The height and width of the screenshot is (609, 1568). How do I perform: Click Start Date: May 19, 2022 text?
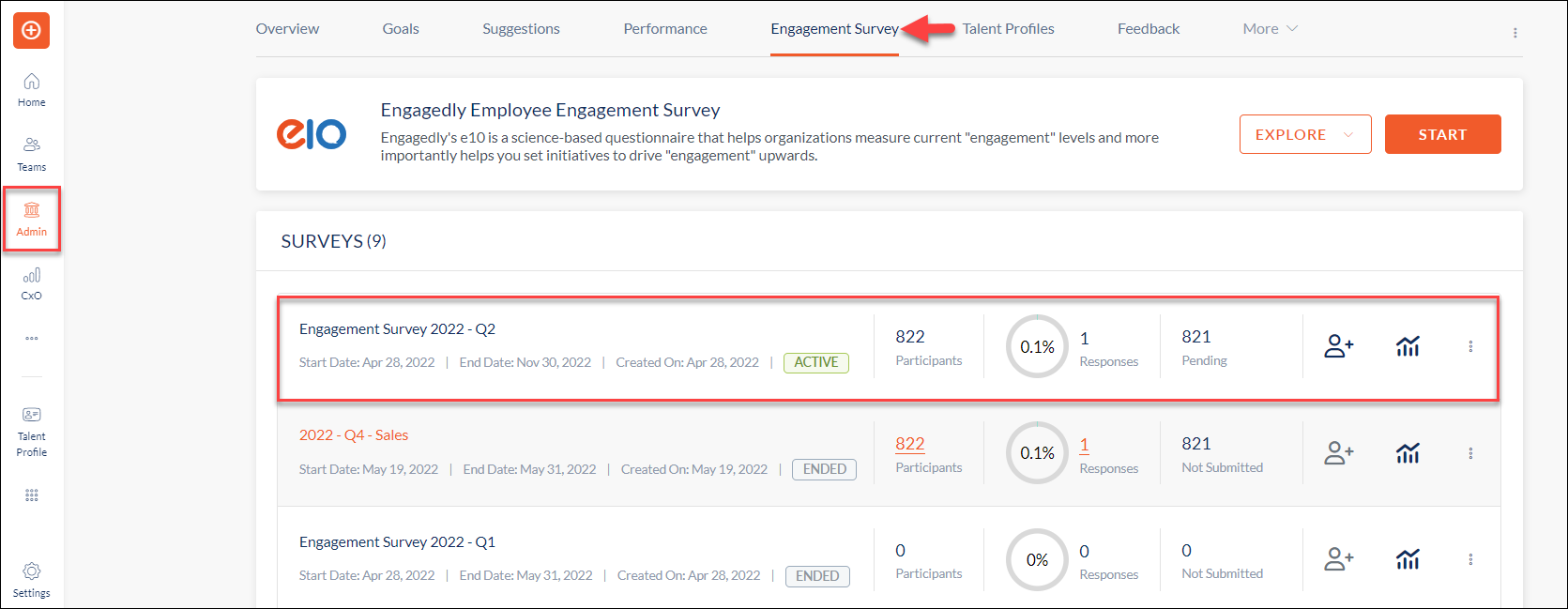[x=368, y=469]
